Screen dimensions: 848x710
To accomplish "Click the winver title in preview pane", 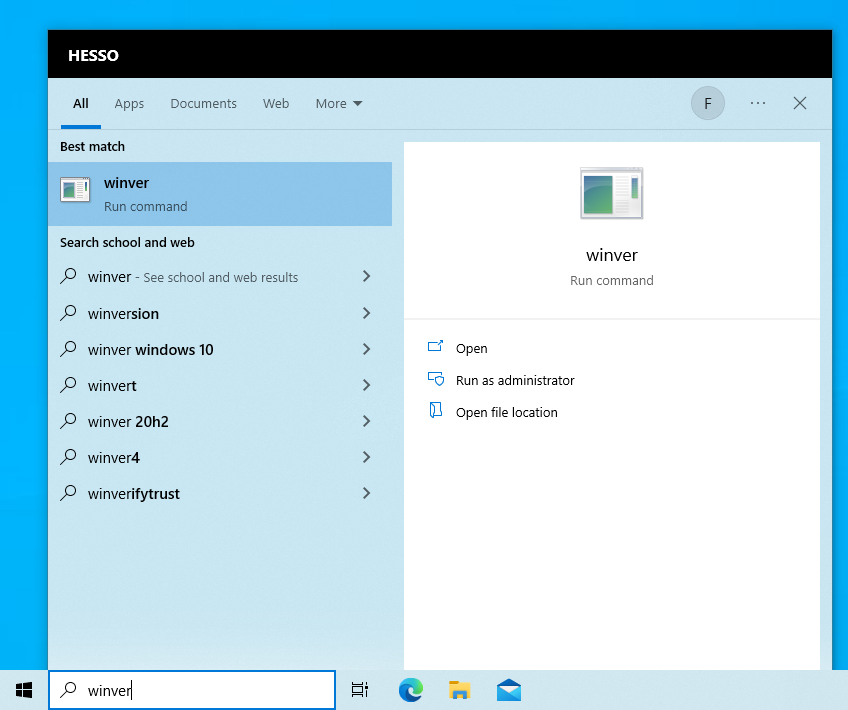I will pos(612,255).
